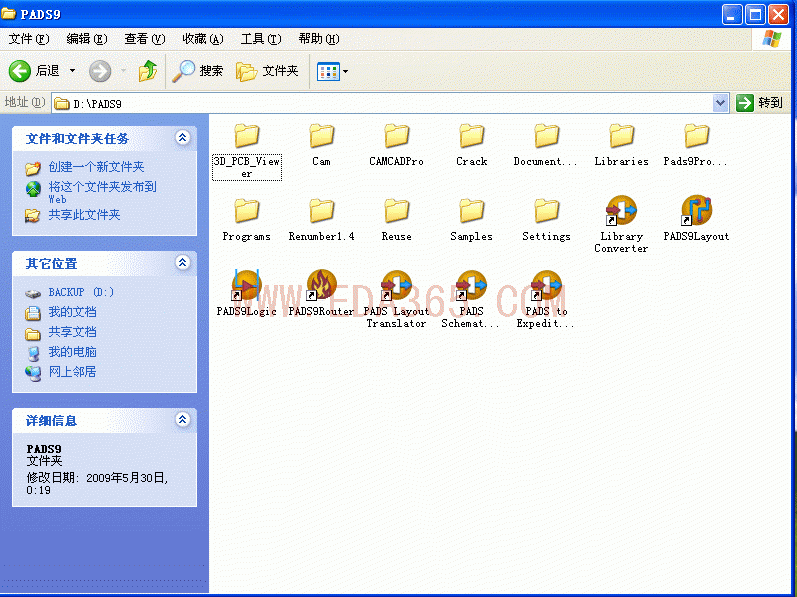Open the Settings folder
The image size is (797, 597).
coord(546,220)
